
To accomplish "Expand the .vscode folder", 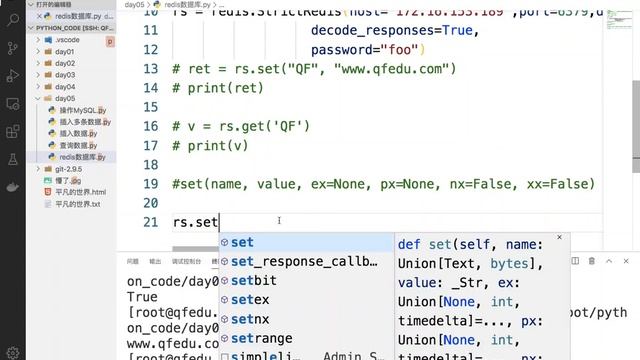I will coord(38,40).
